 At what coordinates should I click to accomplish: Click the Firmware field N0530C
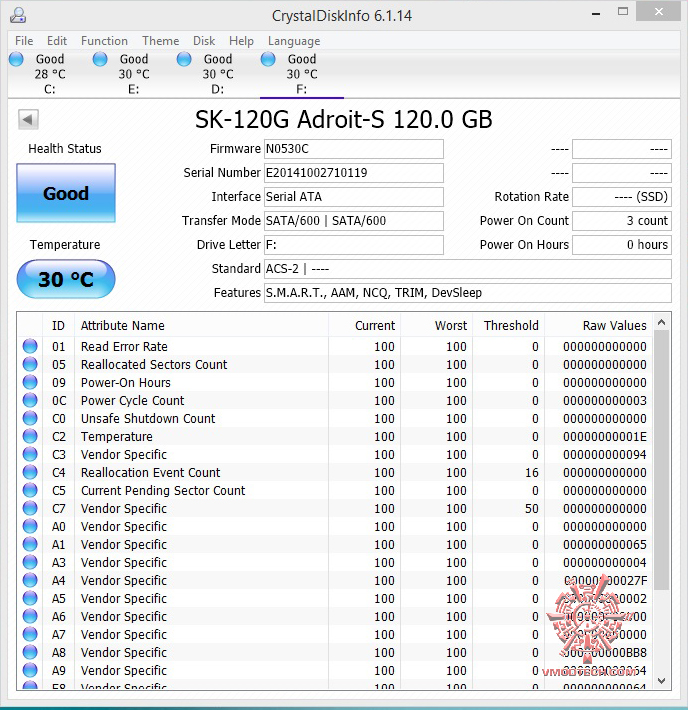354,149
